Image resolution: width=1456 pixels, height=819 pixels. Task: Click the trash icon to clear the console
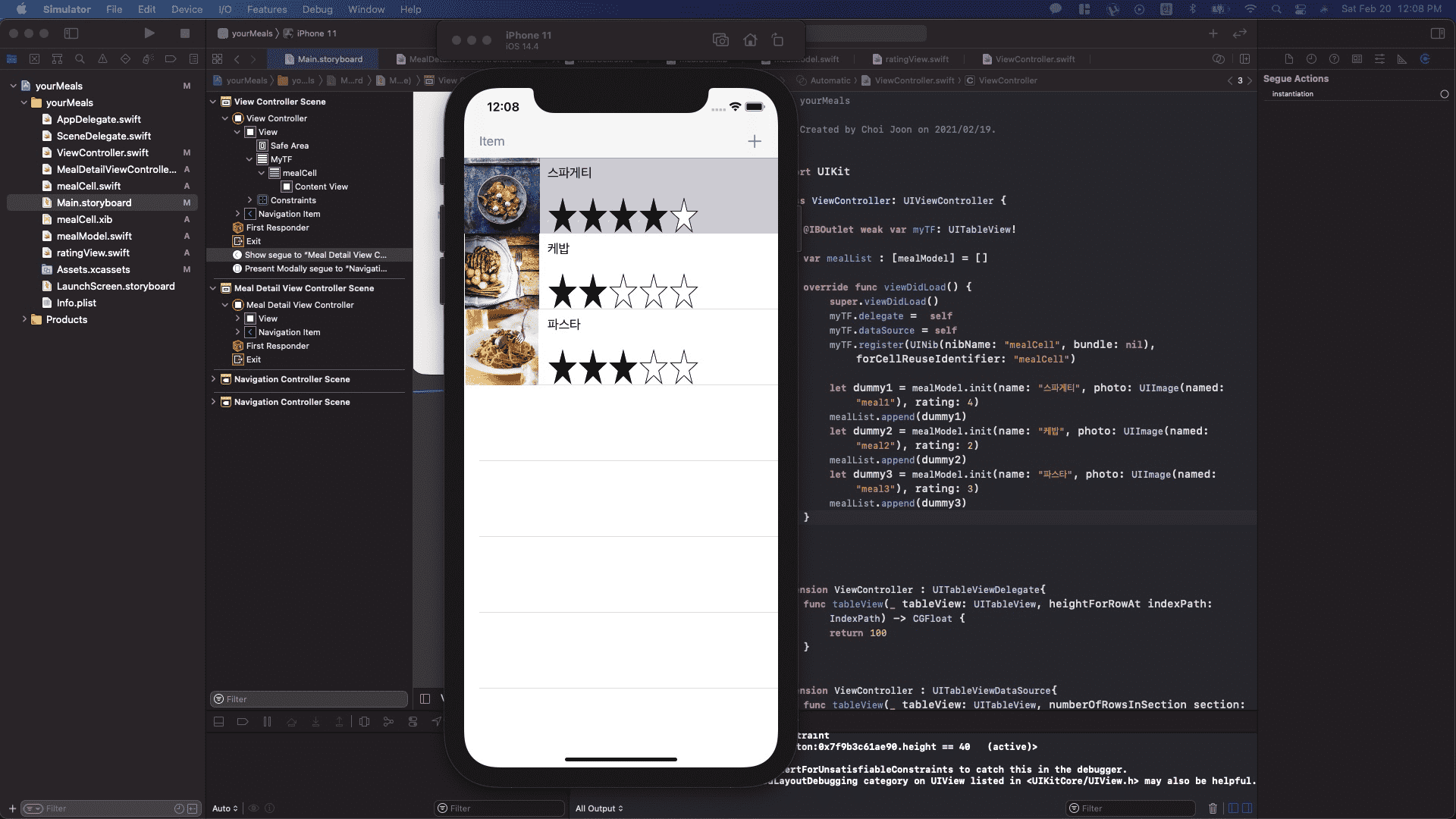pyautogui.click(x=1213, y=808)
